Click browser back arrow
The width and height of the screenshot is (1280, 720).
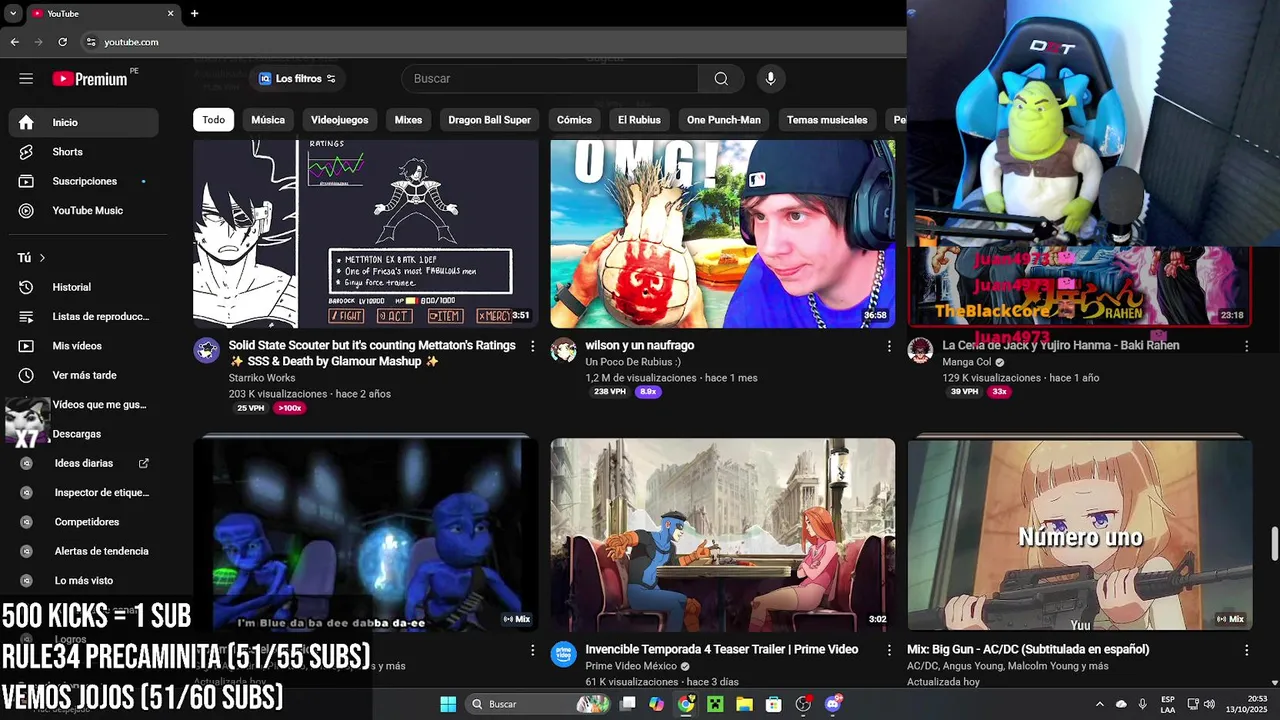click(x=14, y=42)
